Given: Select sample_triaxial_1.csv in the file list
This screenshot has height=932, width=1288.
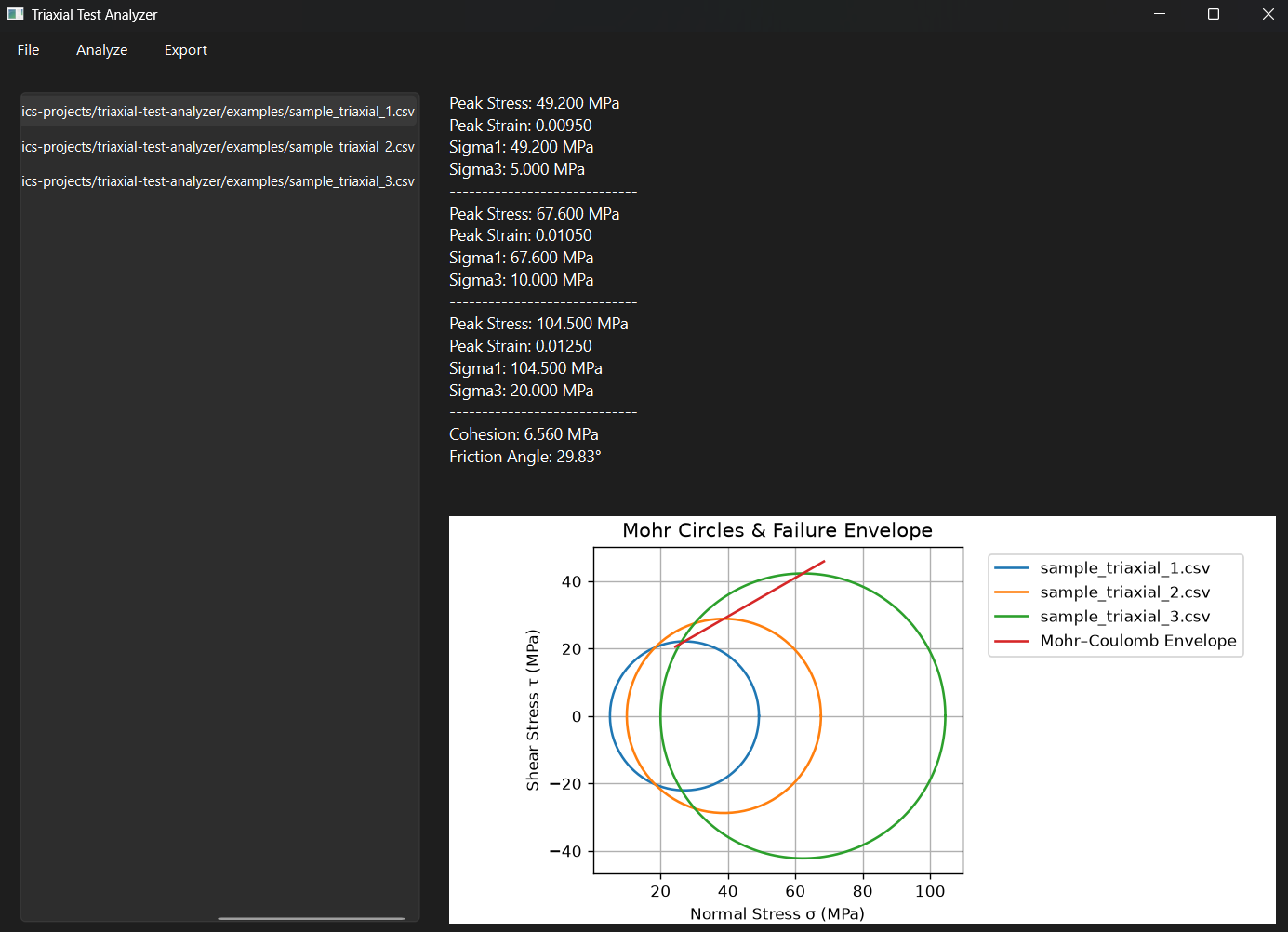Looking at the screenshot, I should point(219,112).
